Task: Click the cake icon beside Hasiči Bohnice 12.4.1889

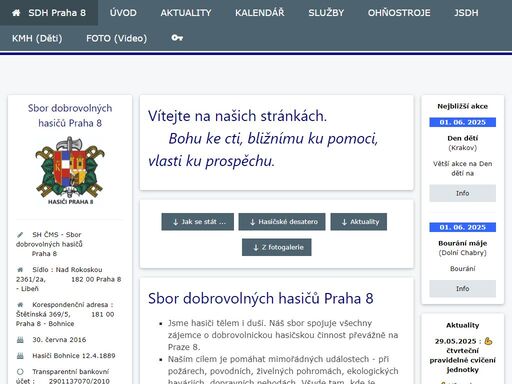Action: pos(20,356)
